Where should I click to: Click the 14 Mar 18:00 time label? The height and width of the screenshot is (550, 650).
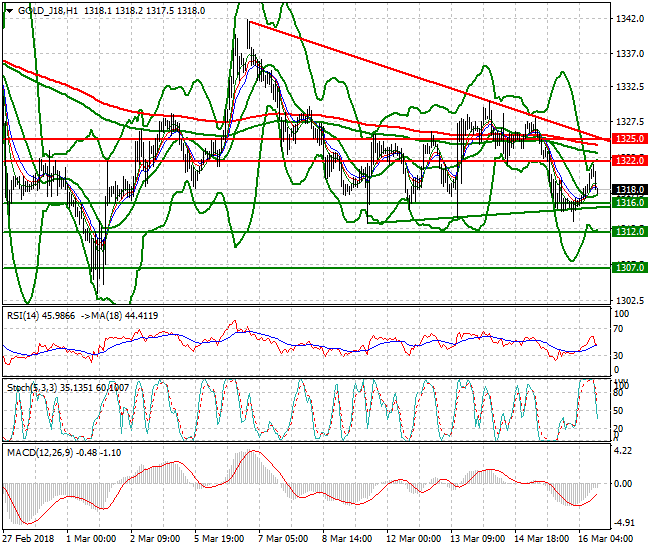tap(541, 539)
